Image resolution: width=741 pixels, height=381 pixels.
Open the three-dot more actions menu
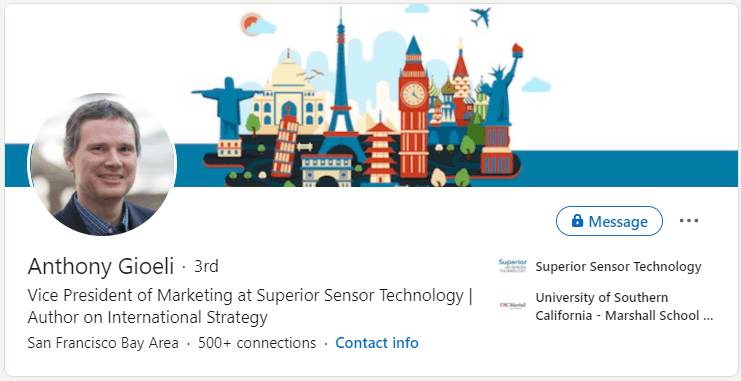coord(689,221)
